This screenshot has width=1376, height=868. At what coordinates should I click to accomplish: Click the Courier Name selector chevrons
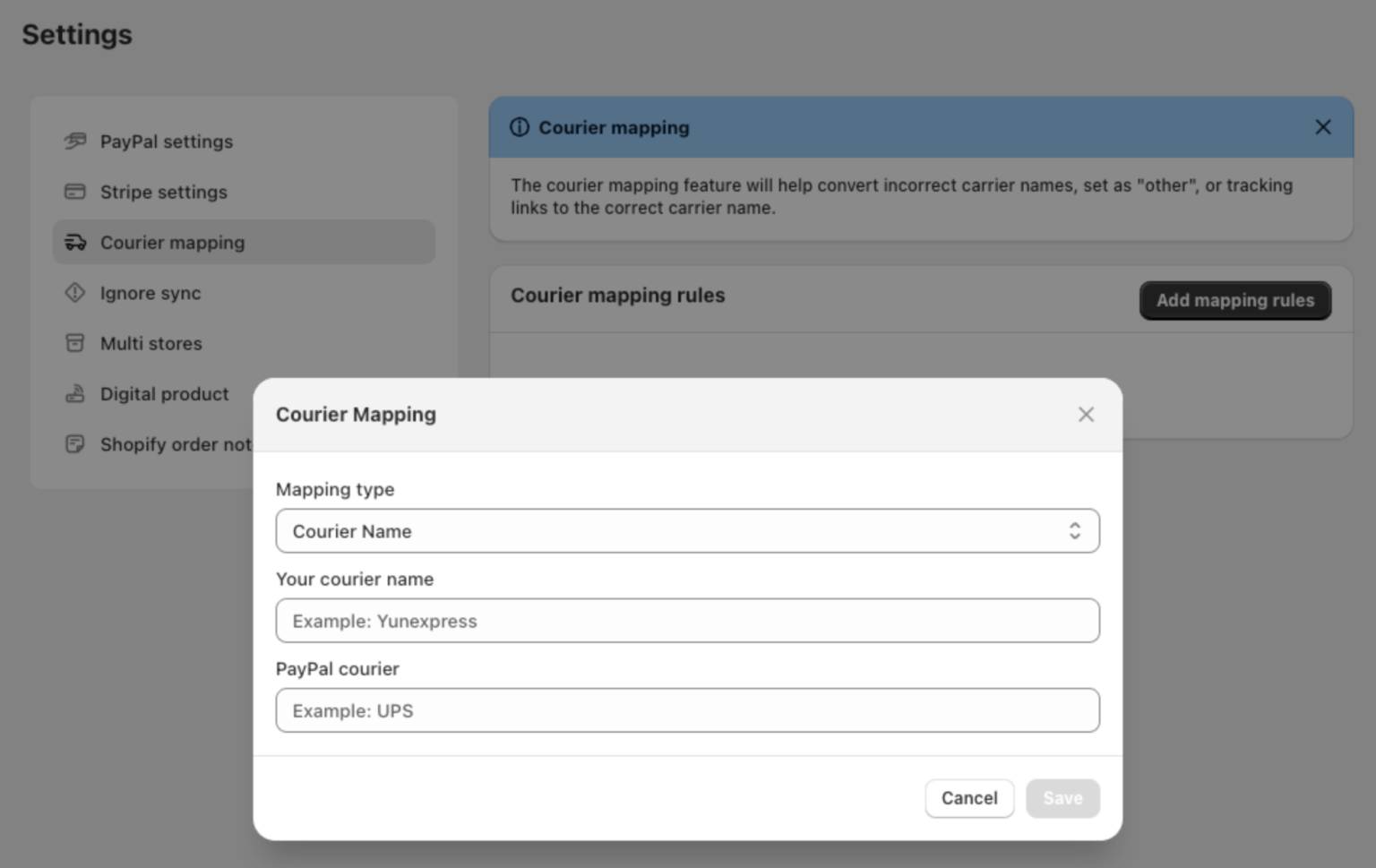click(x=1075, y=530)
